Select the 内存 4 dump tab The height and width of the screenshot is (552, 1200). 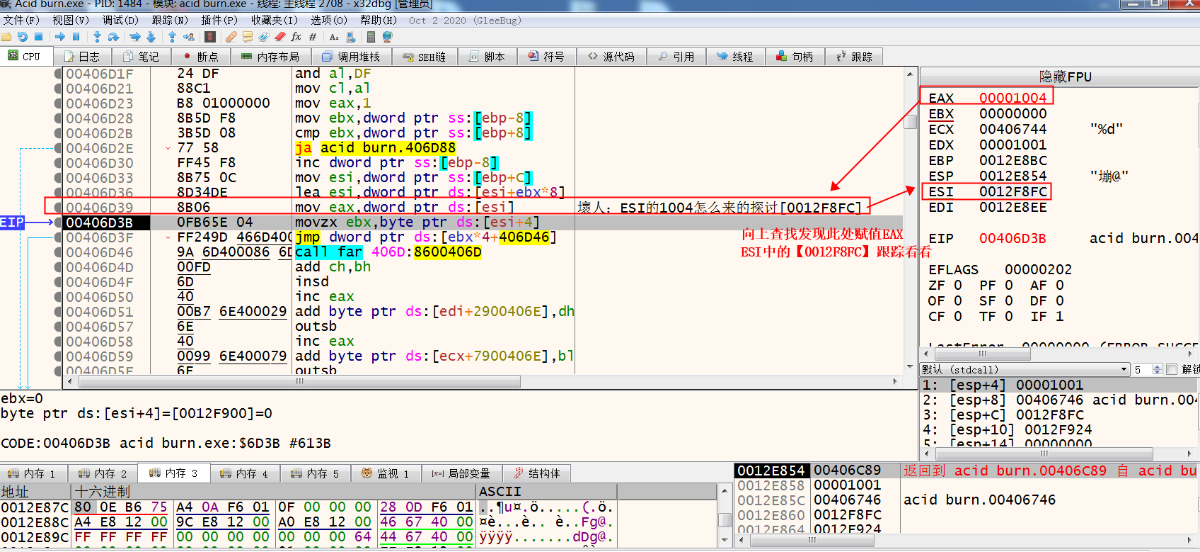click(x=244, y=473)
